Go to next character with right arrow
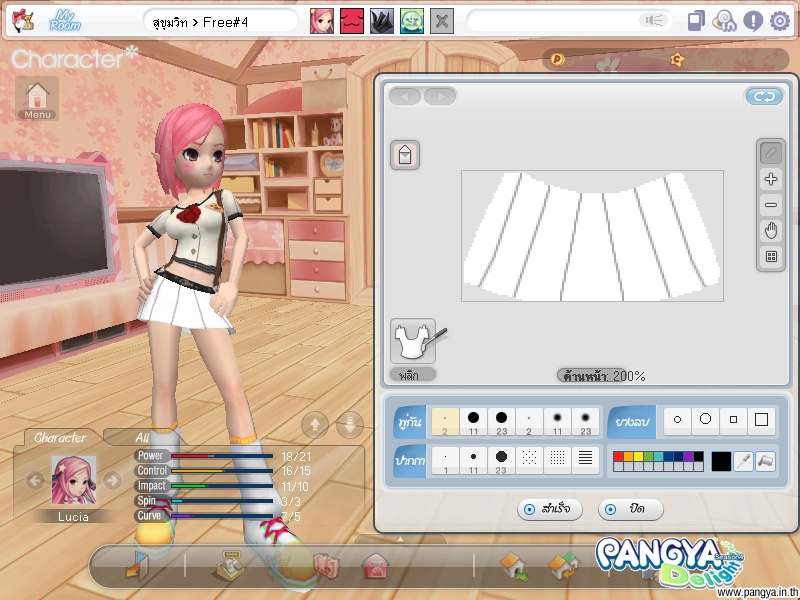The image size is (800, 600). [113, 480]
